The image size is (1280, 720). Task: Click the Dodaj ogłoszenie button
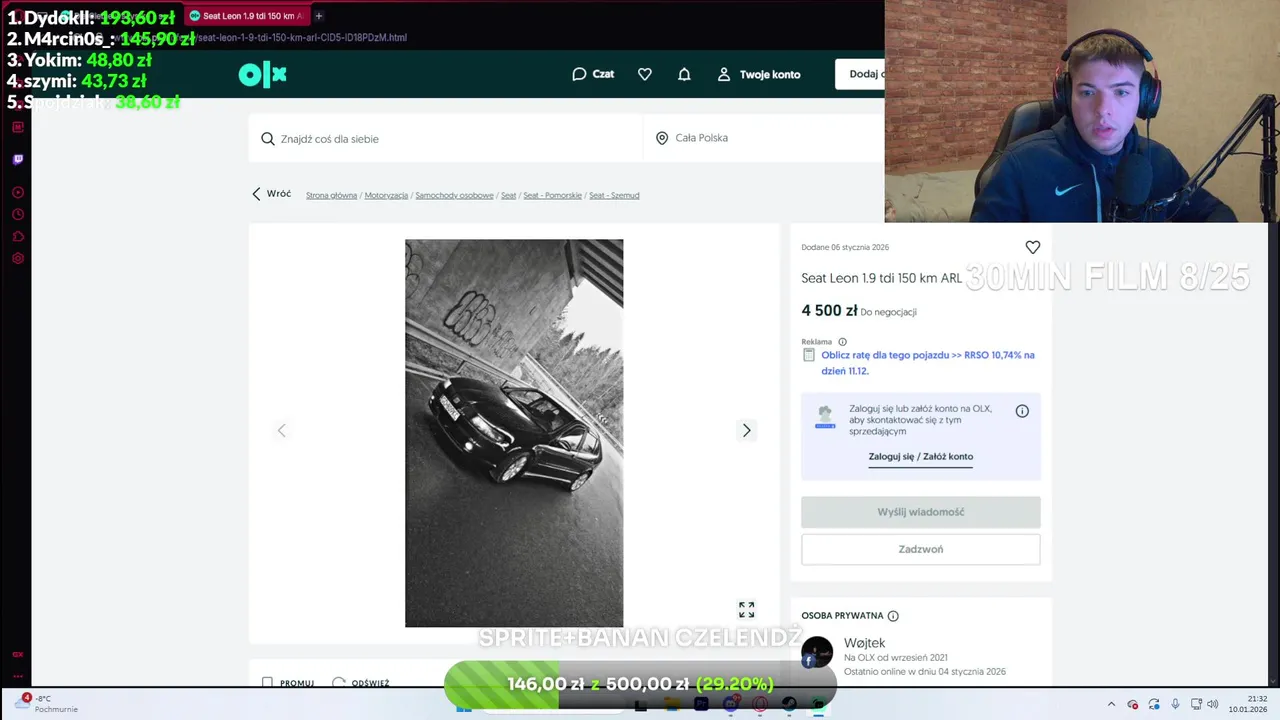860,74
